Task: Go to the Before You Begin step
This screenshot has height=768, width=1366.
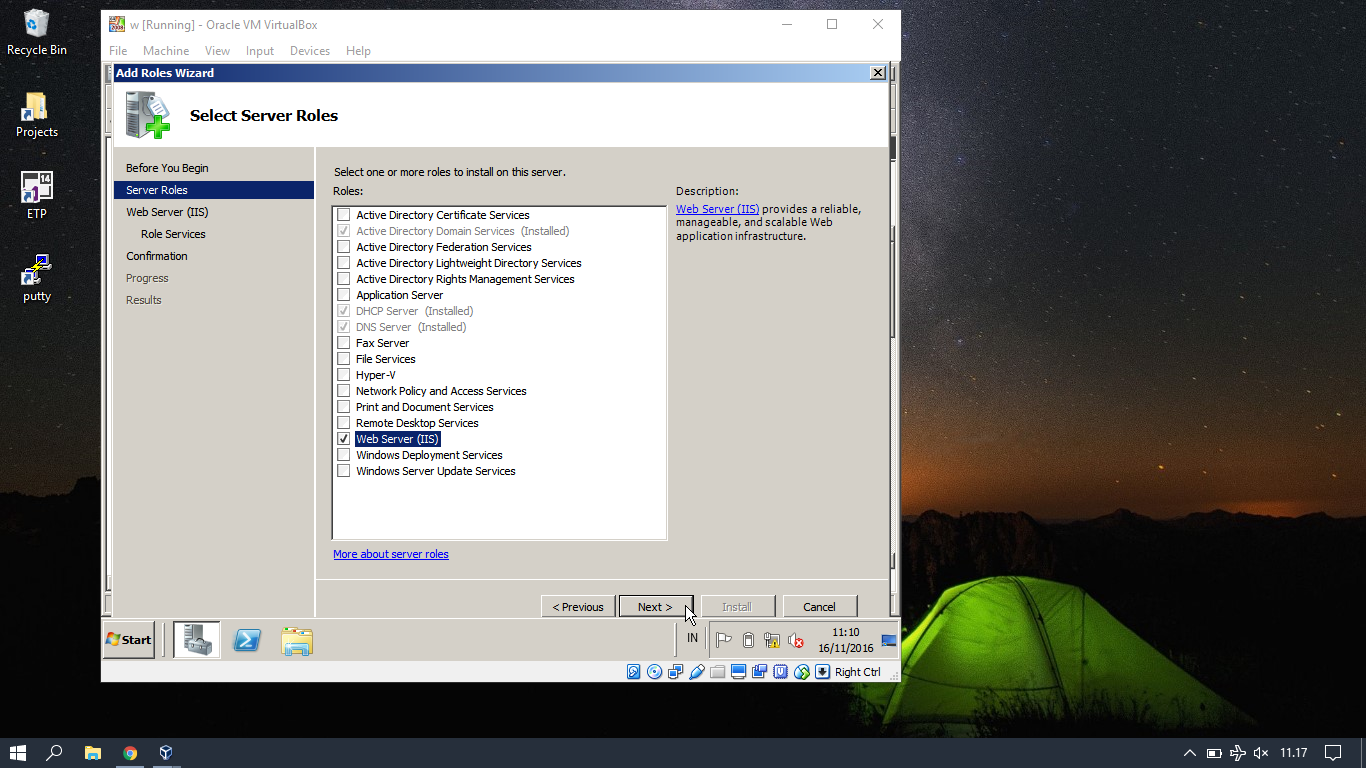Action: coord(167,168)
